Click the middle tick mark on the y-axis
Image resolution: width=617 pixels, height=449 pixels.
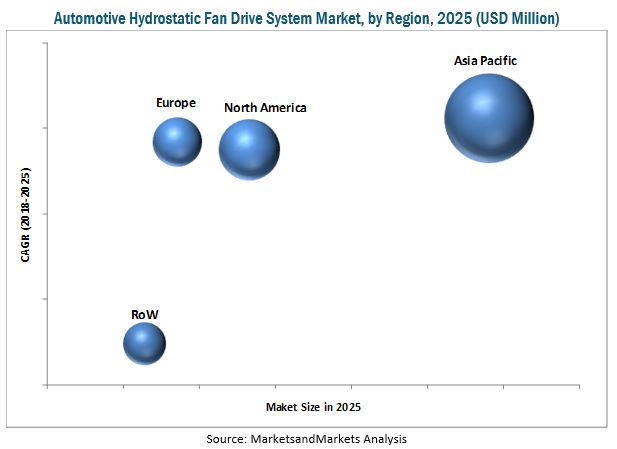tap(45, 213)
